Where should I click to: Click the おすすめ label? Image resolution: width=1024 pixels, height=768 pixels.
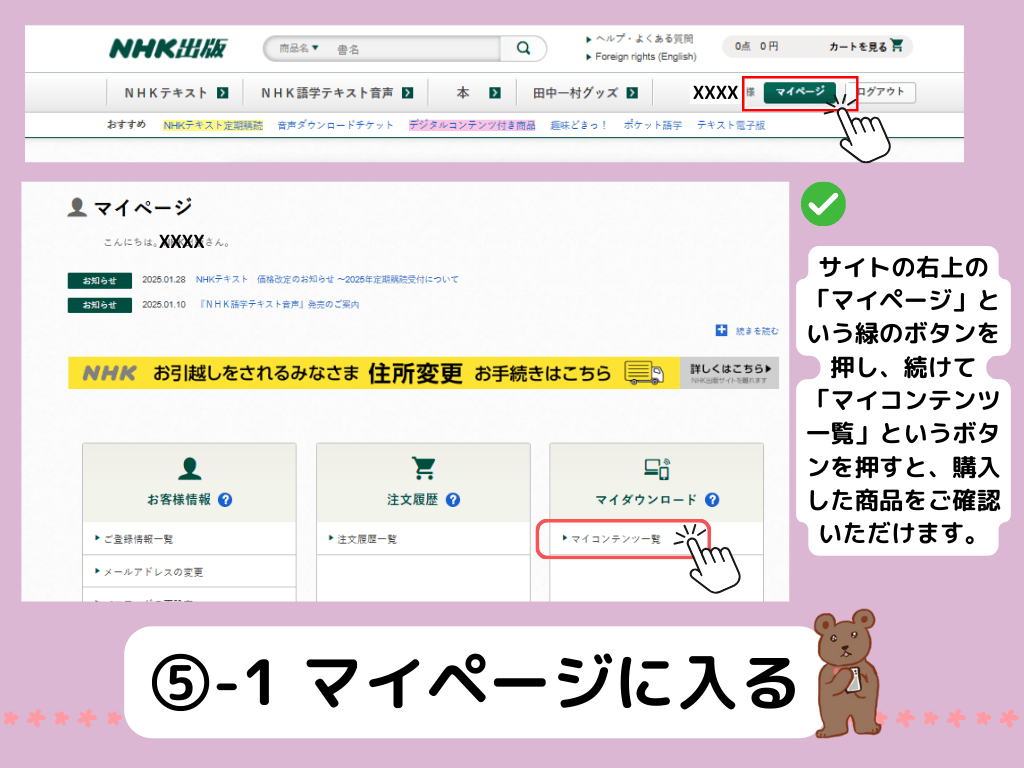click(x=127, y=125)
